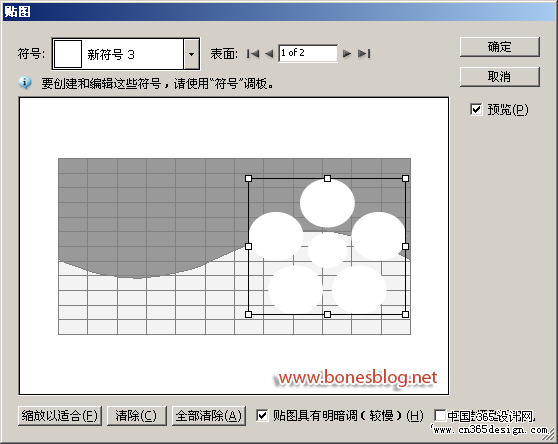Click top-left bounding box handle
Screen dimensions: 558x444
pyautogui.click(x=249, y=178)
